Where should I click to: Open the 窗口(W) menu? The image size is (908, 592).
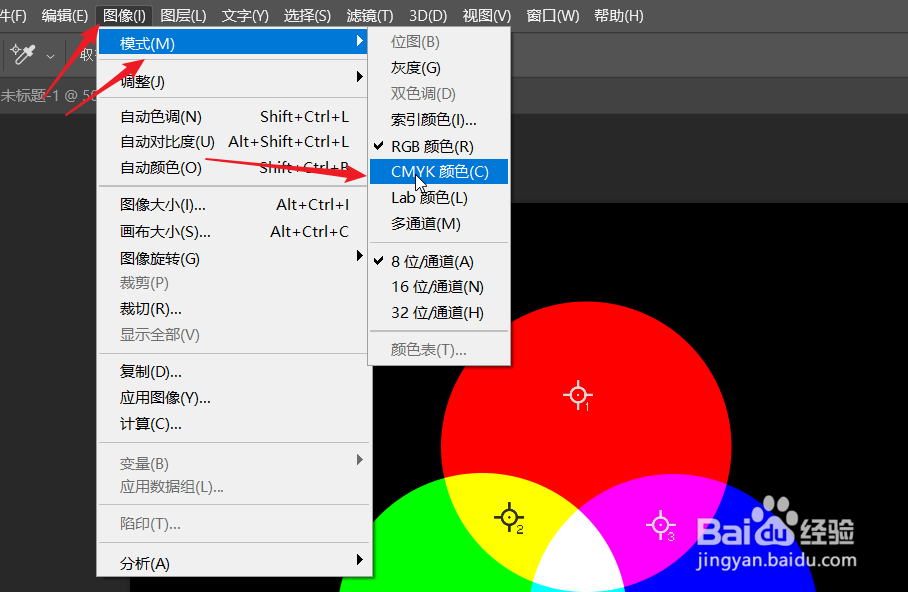(x=552, y=16)
